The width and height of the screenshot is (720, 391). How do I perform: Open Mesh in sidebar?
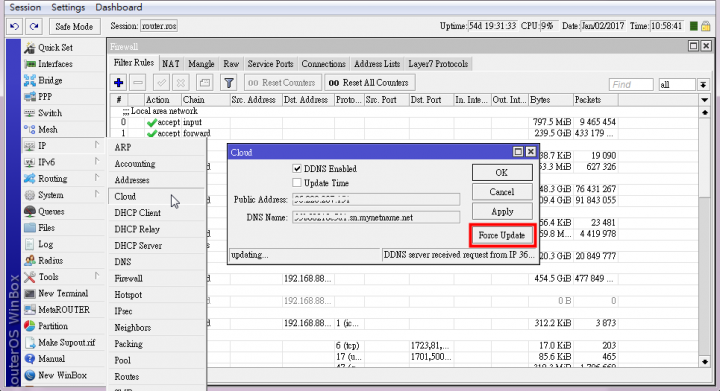pyautogui.click(x=48, y=130)
